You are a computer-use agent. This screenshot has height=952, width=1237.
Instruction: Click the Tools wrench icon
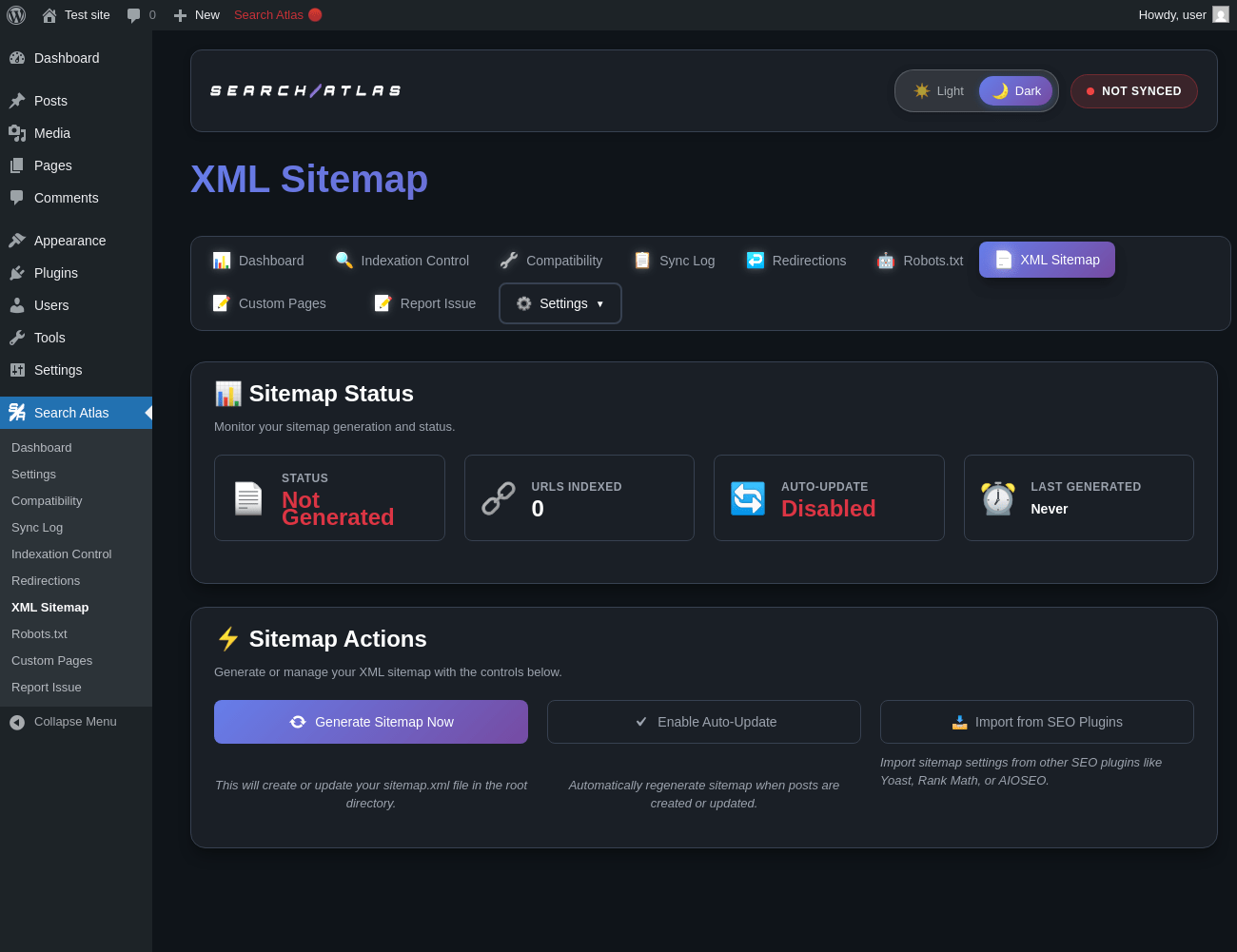(17, 338)
